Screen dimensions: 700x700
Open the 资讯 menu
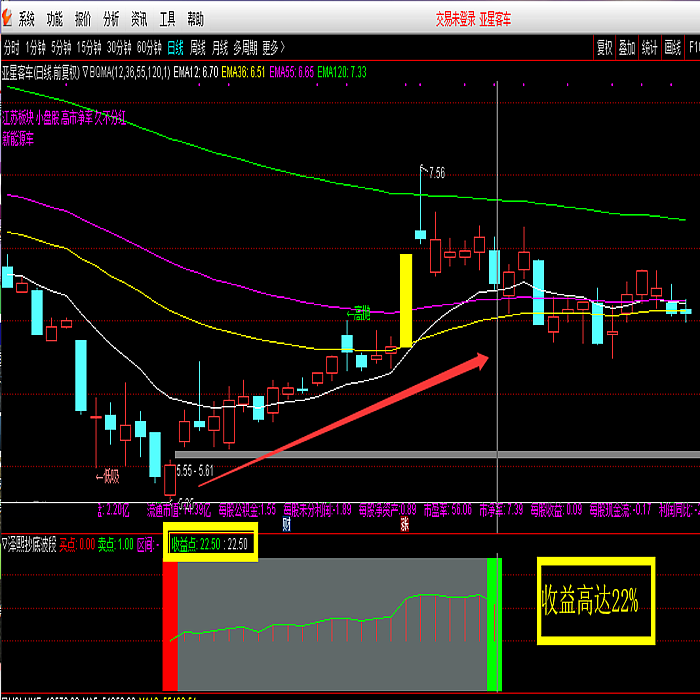(x=139, y=19)
